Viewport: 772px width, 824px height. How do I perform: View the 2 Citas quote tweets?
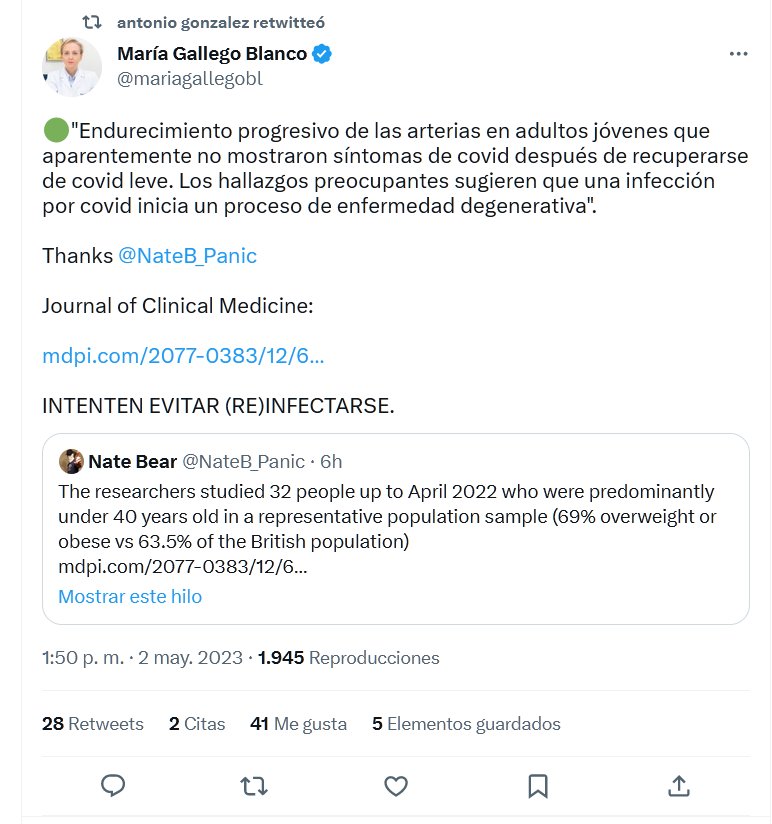[x=197, y=724]
